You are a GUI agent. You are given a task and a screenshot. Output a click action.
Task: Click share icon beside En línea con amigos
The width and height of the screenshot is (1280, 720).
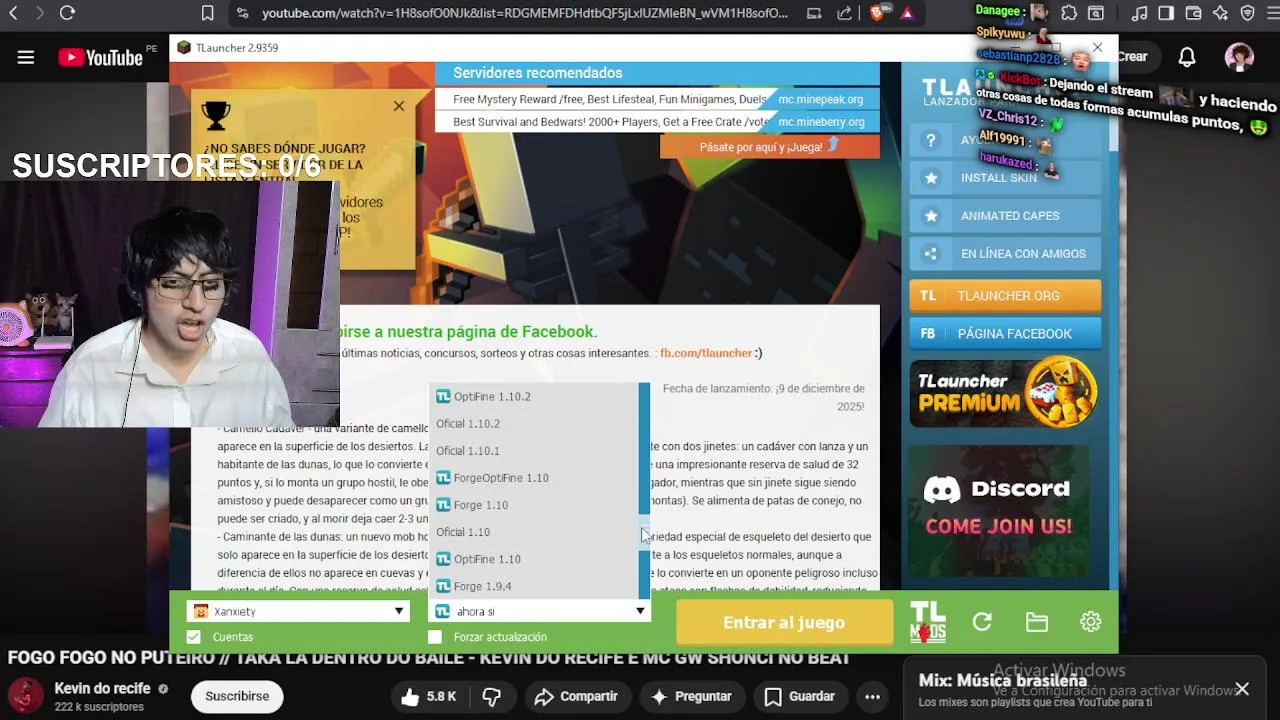tap(931, 254)
